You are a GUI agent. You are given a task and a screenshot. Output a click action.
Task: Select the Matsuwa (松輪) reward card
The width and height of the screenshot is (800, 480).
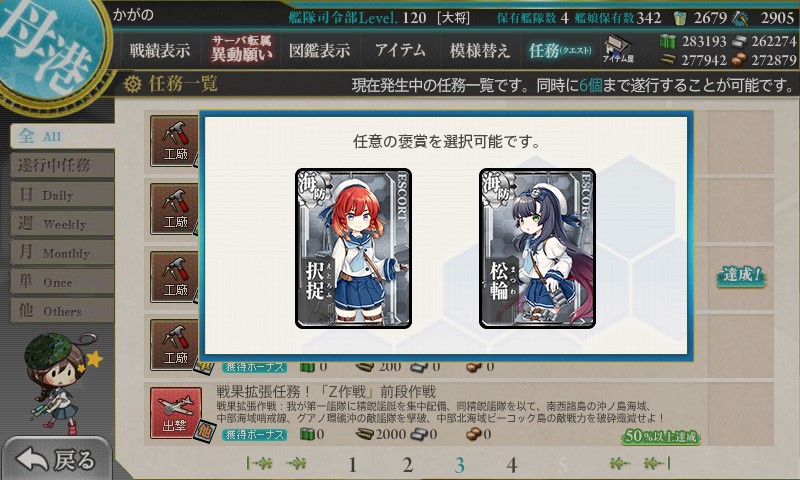click(537, 248)
